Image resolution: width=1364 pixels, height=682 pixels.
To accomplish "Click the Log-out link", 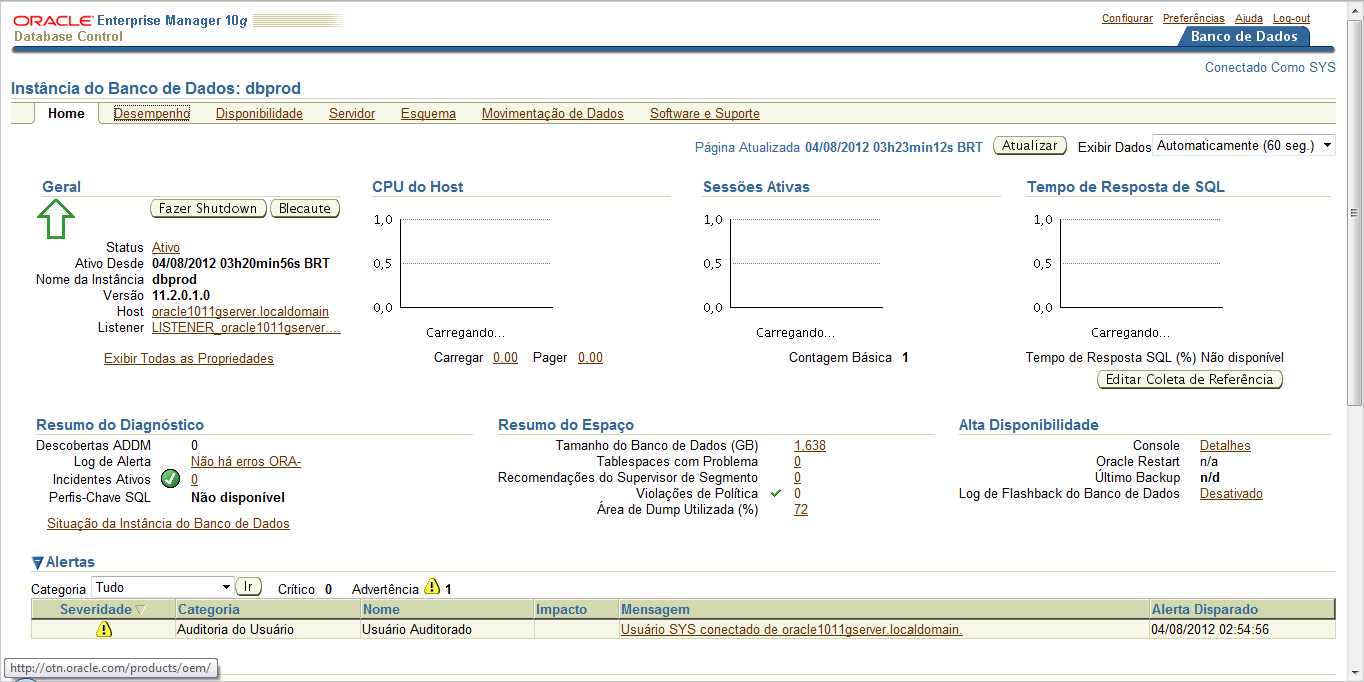I will pos(1291,18).
